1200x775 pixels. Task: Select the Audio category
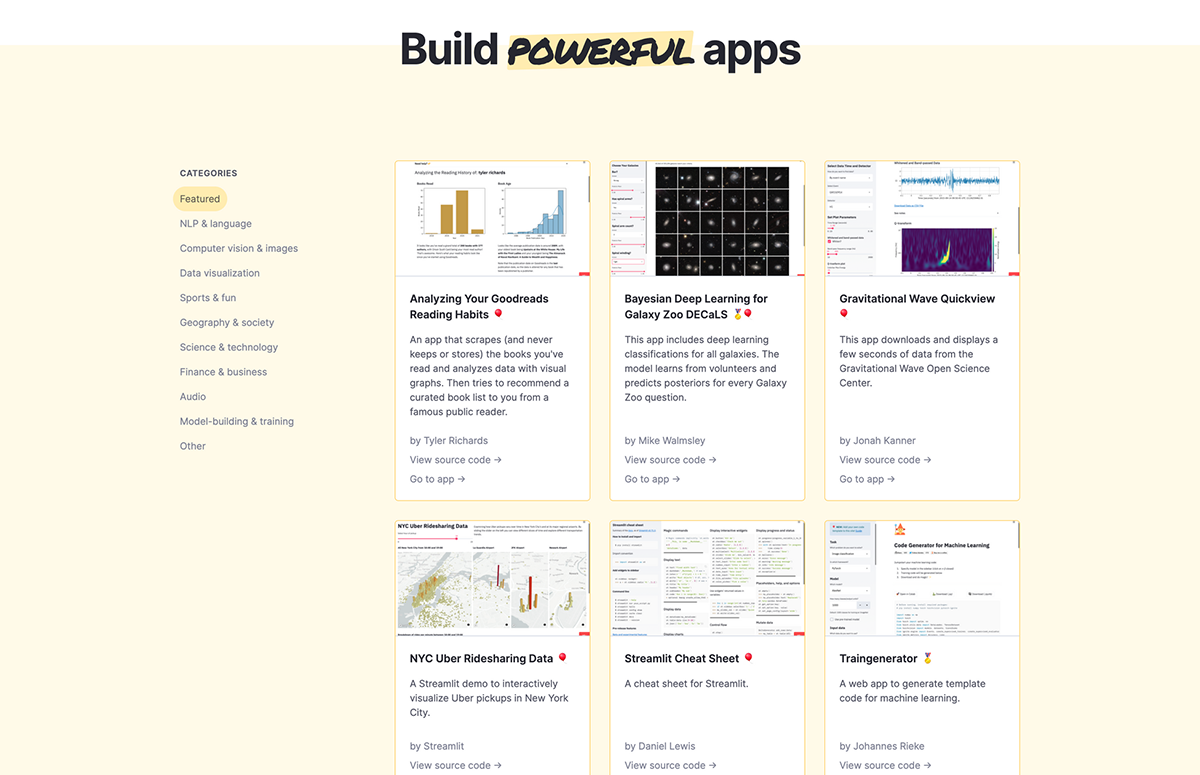click(193, 397)
